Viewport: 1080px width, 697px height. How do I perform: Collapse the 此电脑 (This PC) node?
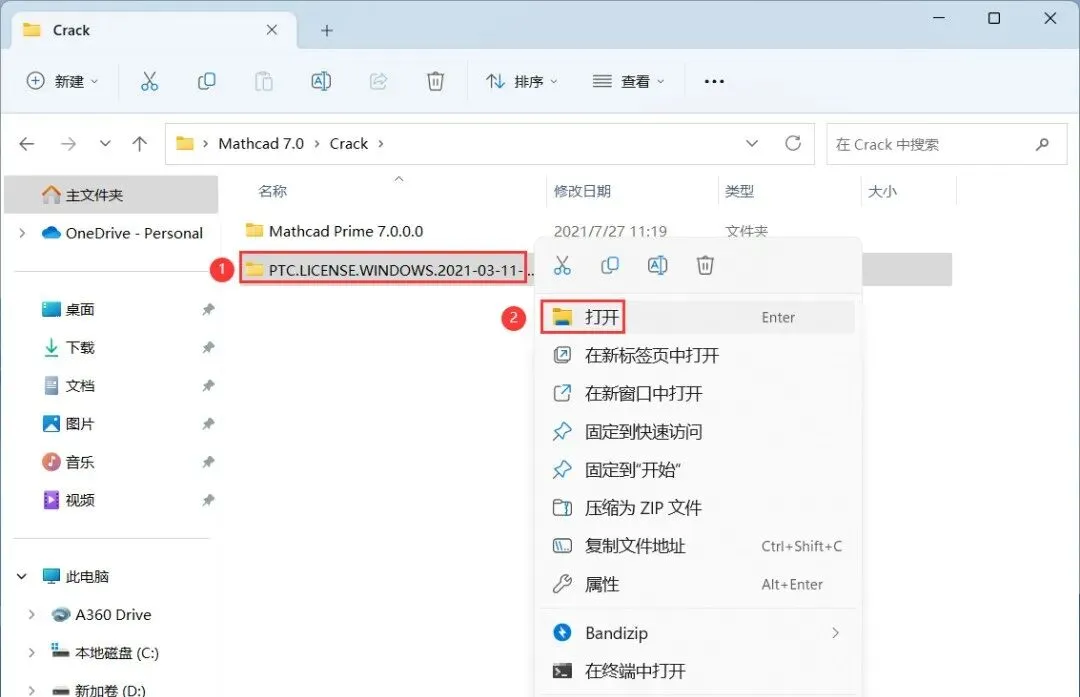(x=22, y=576)
